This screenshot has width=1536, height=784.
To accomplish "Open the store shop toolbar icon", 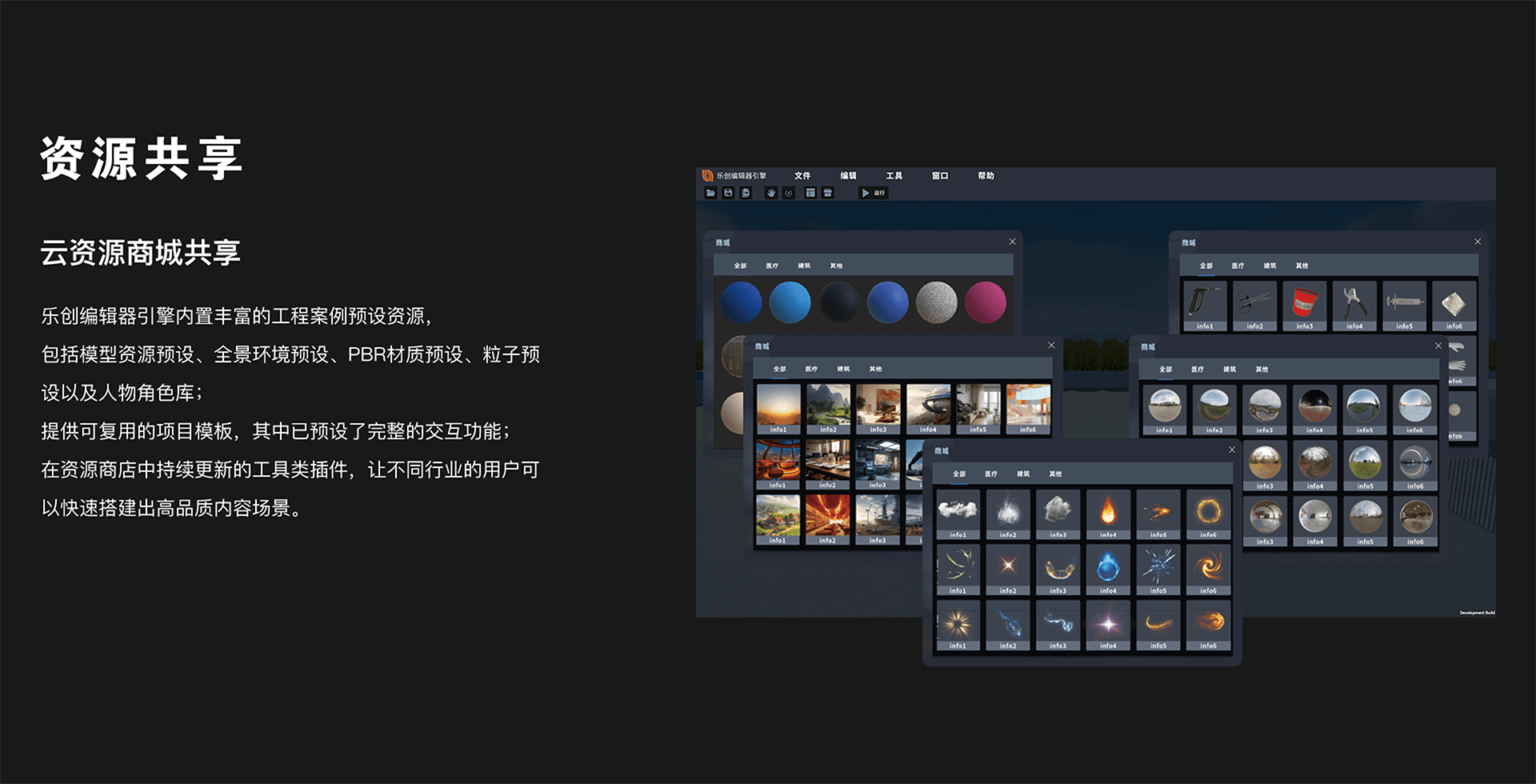I will (x=828, y=193).
